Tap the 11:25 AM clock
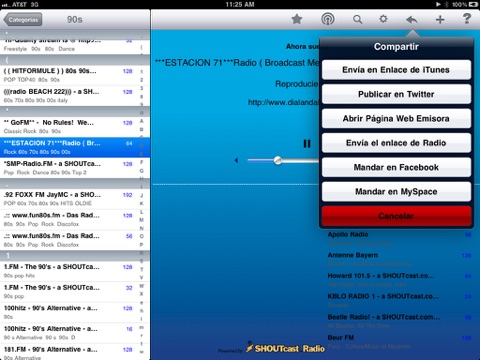This screenshot has height=360, width=480. 240,4
